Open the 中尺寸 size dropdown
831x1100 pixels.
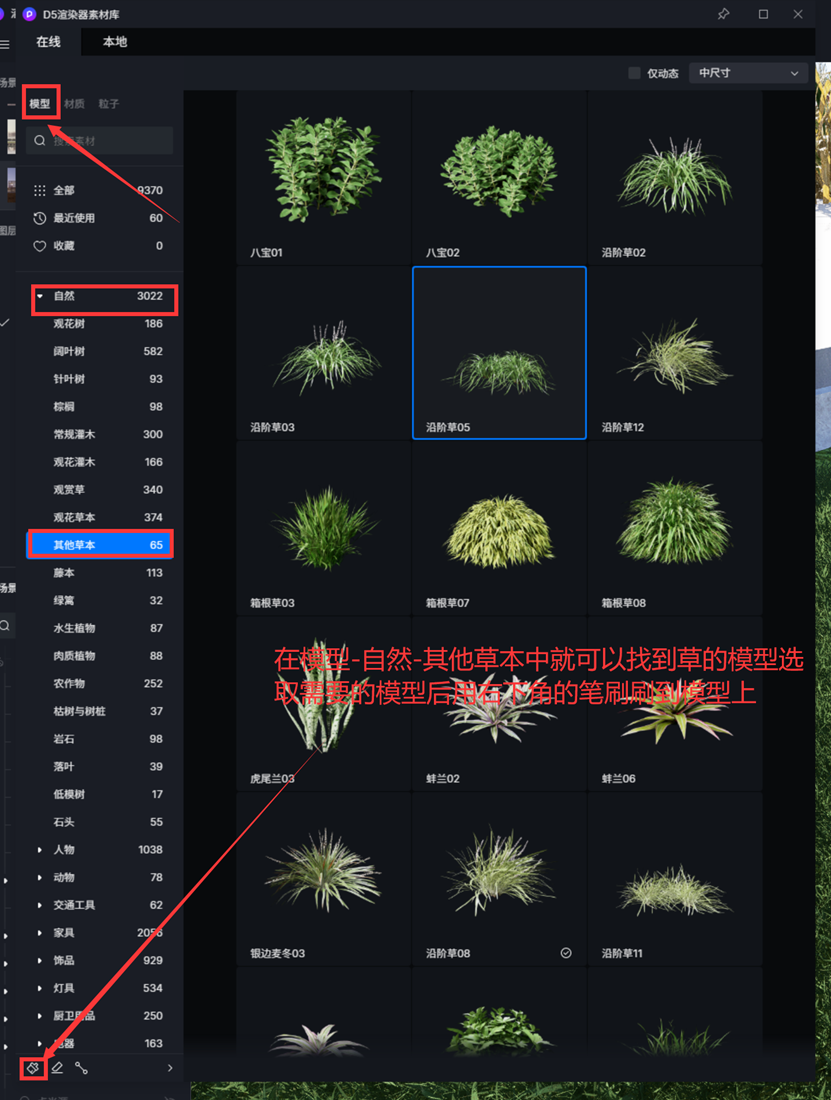(x=748, y=73)
